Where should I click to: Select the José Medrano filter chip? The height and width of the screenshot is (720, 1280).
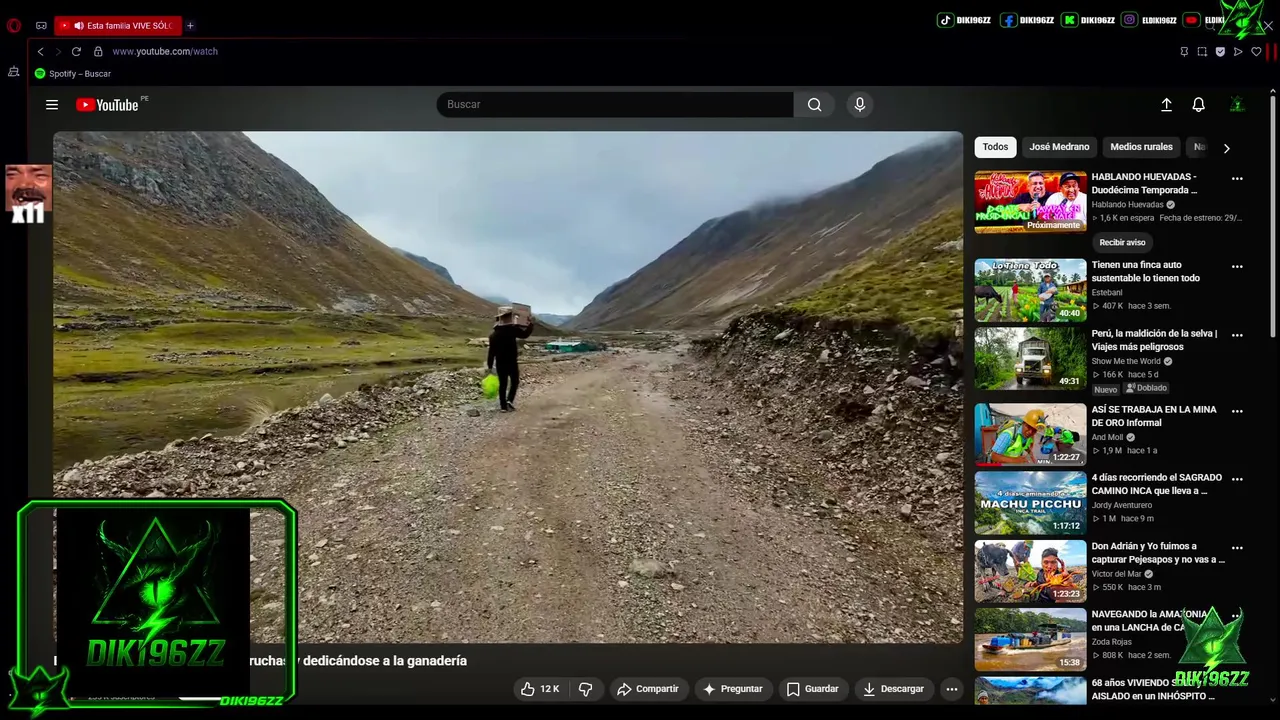(x=1059, y=147)
